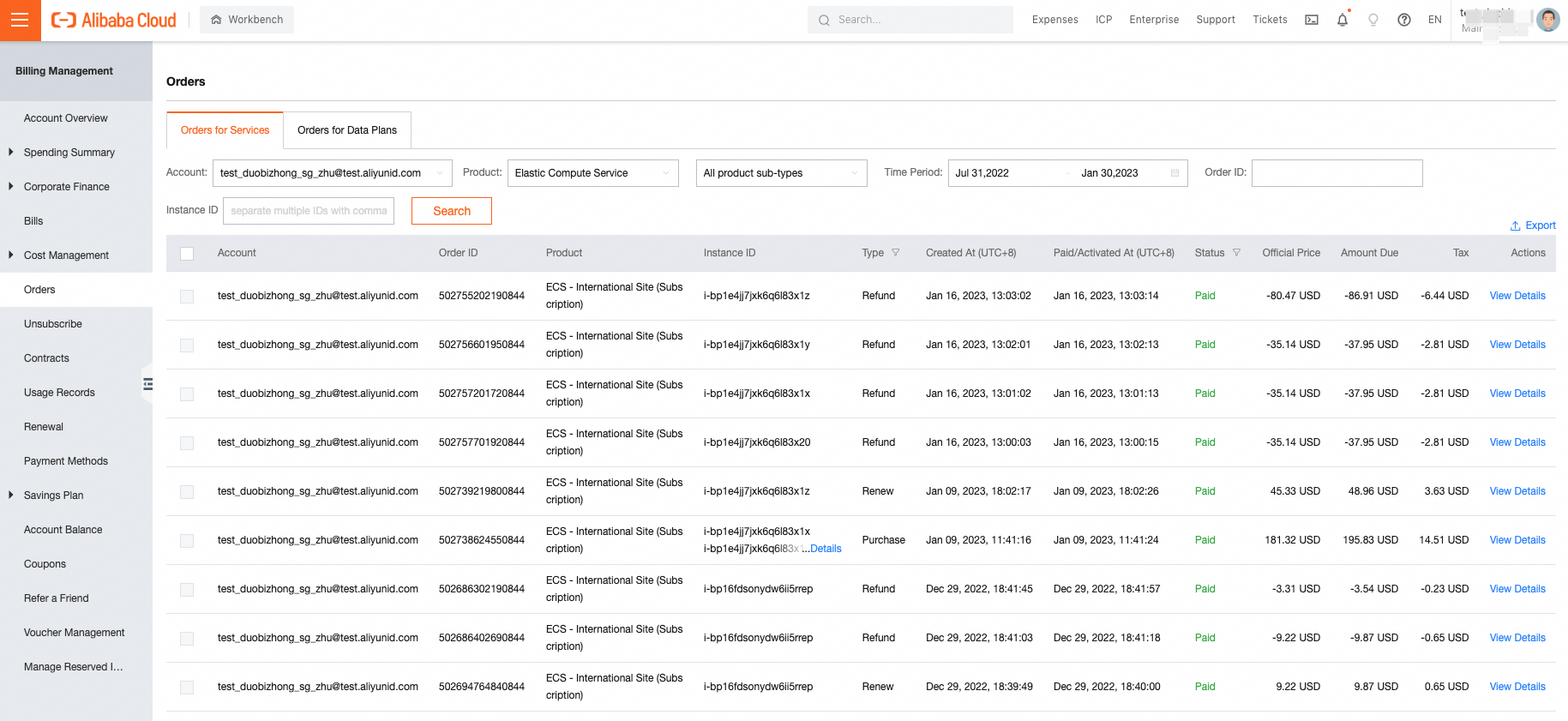Check the row for order 502756601950844

tap(187, 345)
